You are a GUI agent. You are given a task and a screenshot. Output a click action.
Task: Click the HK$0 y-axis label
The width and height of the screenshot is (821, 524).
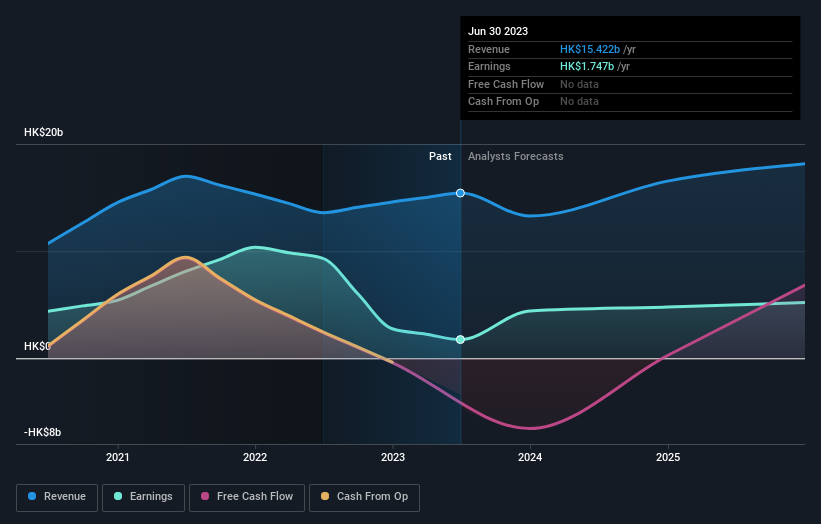click(37, 347)
